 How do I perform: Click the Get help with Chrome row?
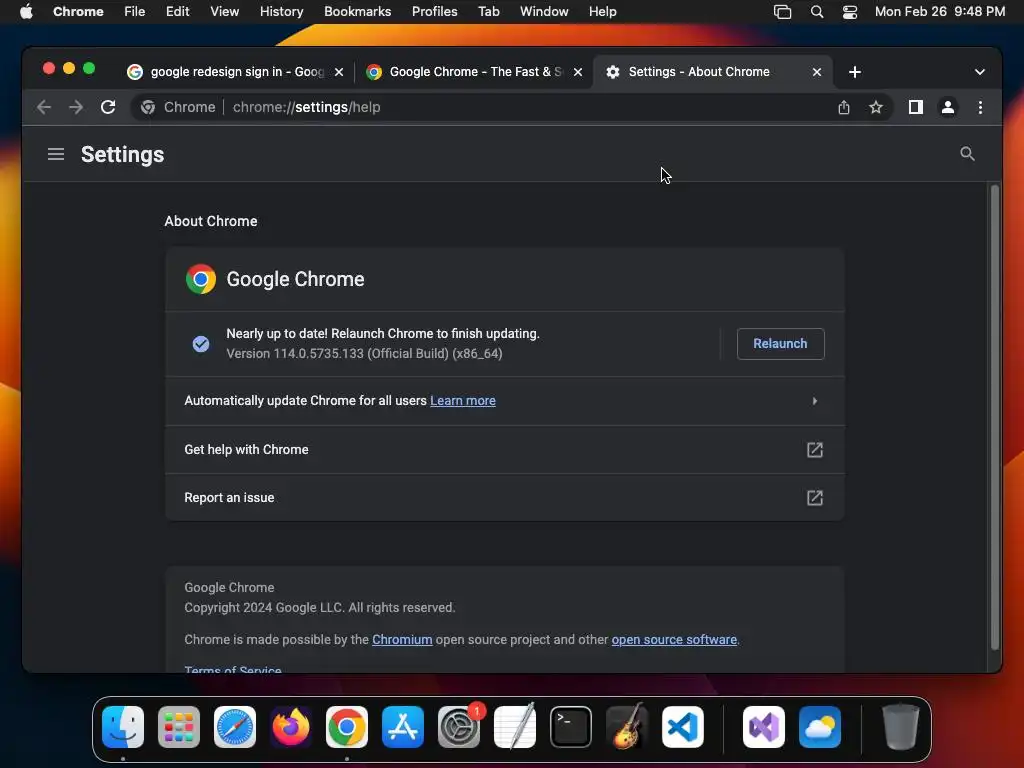(x=504, y=449)
